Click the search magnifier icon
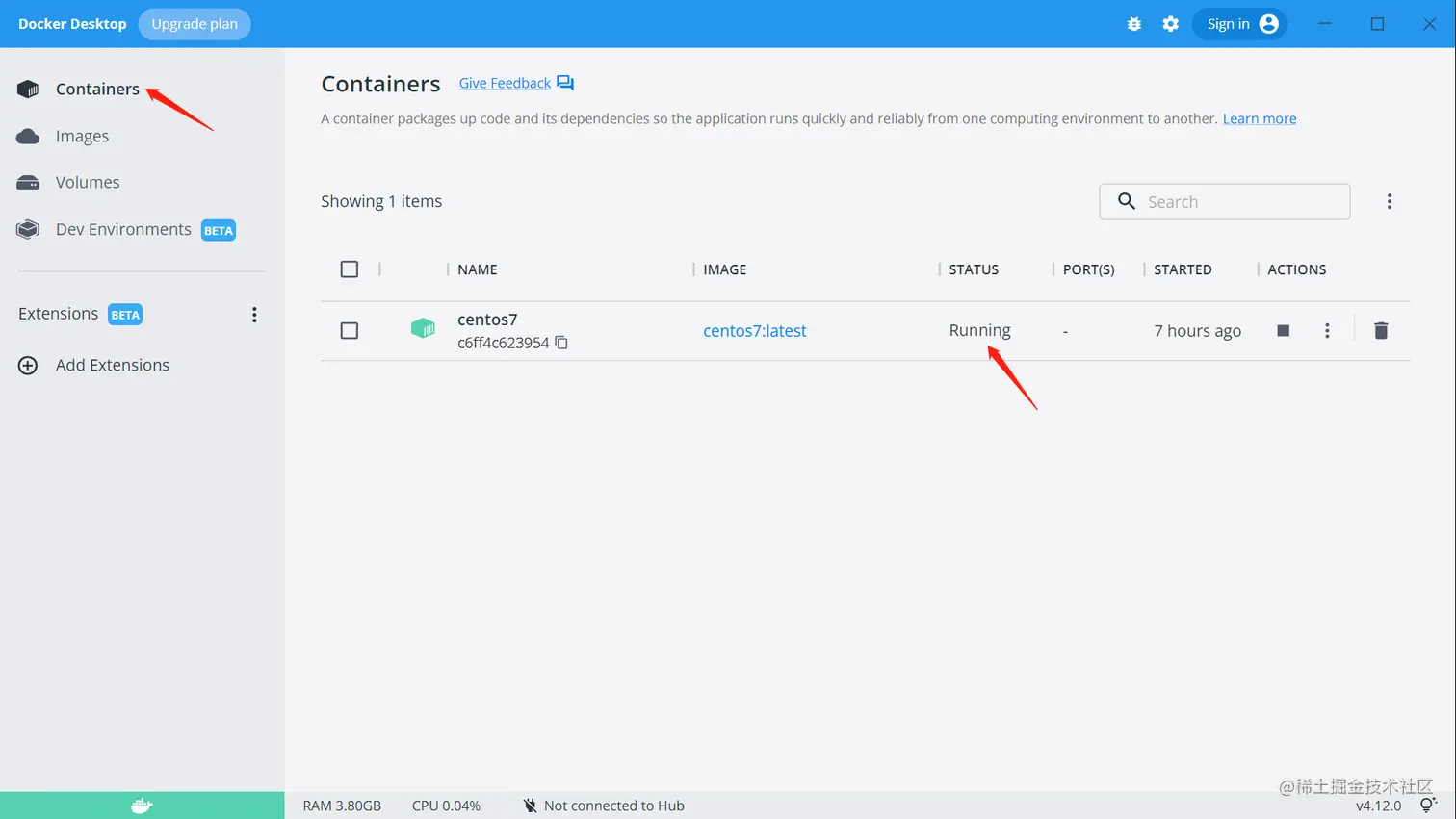Viewport: 1456px width, 819px height. (x=1126, y=201)
